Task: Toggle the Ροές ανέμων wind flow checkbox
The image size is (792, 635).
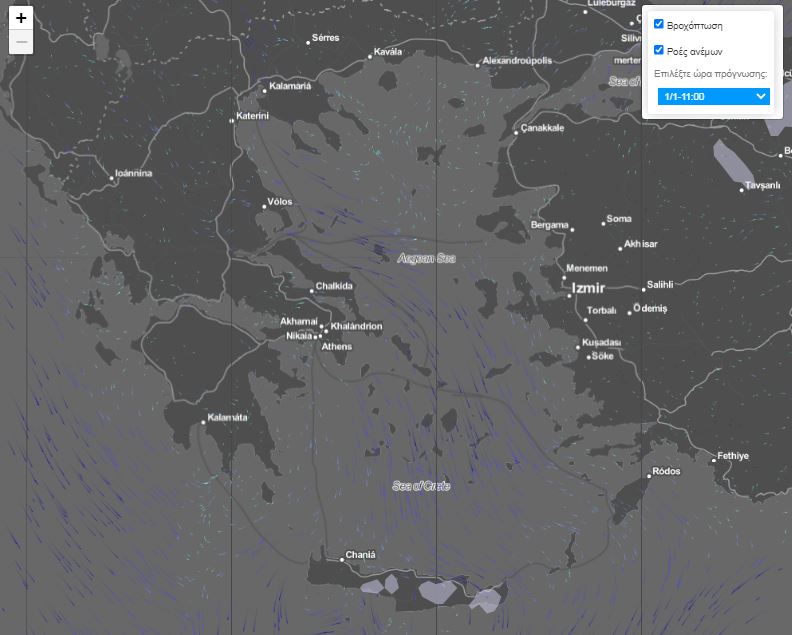Action: (x=659, y=50)
